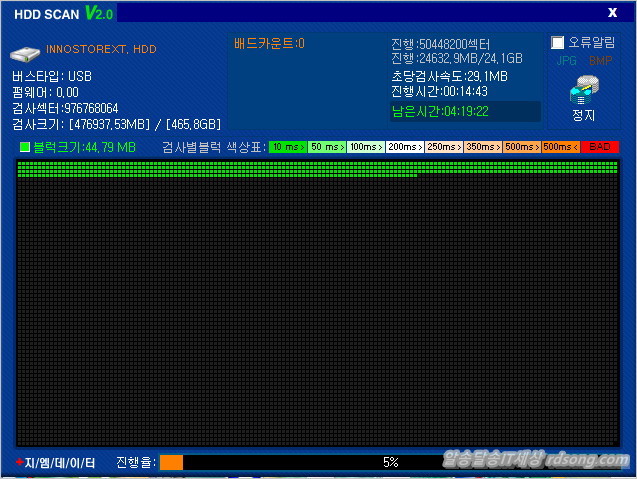Click the 남은시간:04:19:22 remaining time field
The height and width of the screenshot is (479, 637).
(x=465, y=111)
